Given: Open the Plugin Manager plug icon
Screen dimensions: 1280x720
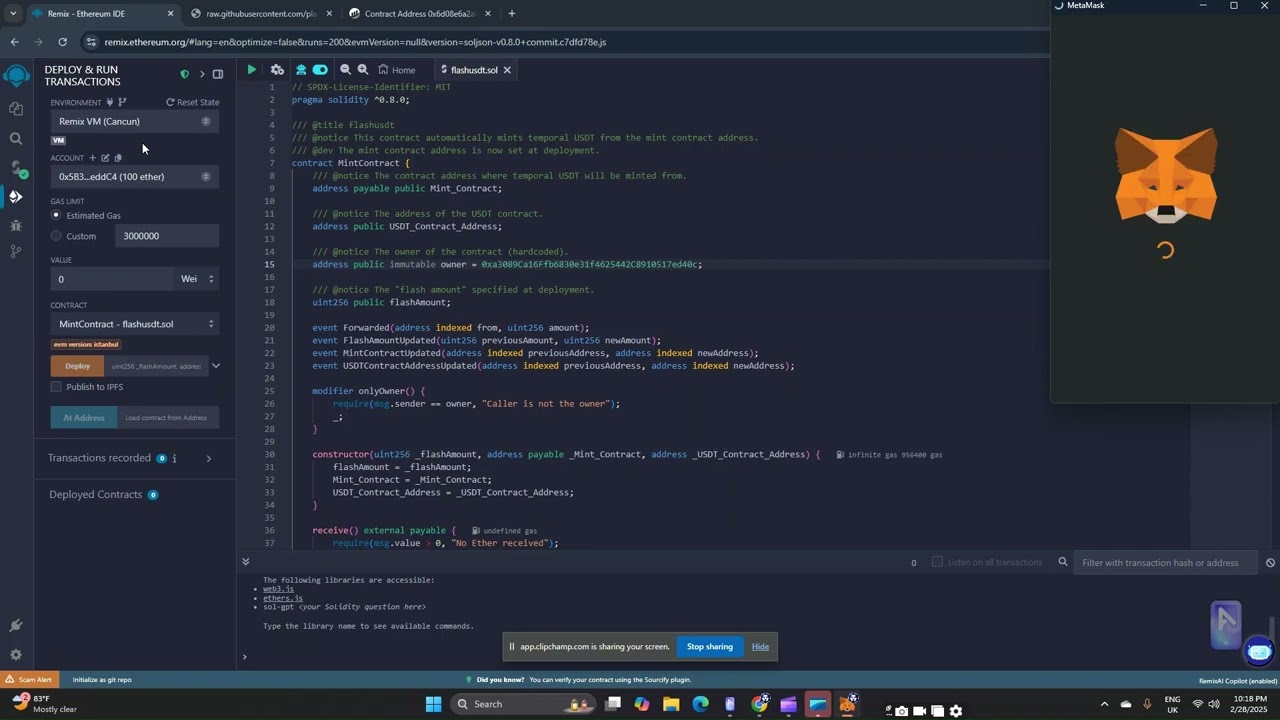Looking at the screenshot, I should [15, 626].
